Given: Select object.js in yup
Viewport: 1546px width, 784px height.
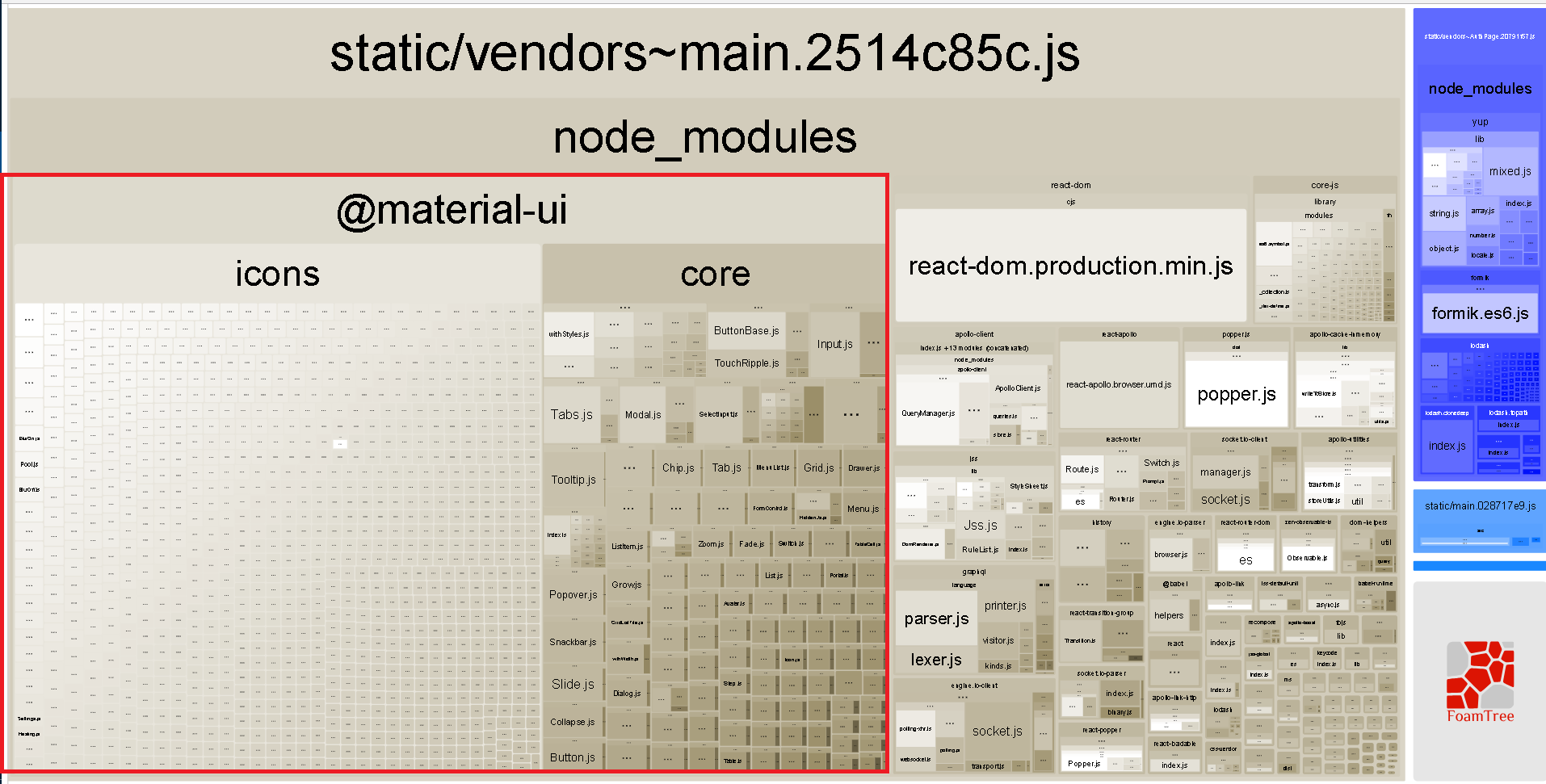Looking at the screenshot, I should point(1444,249).
